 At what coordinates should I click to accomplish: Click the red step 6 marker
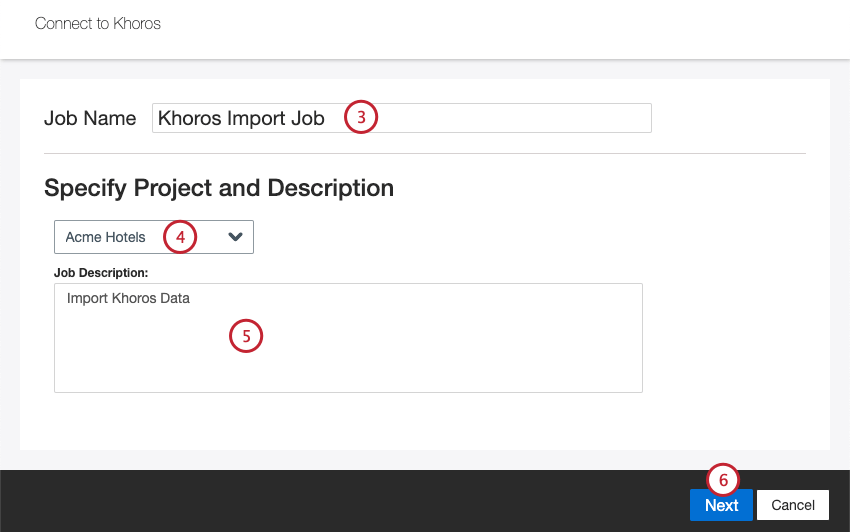723,480
